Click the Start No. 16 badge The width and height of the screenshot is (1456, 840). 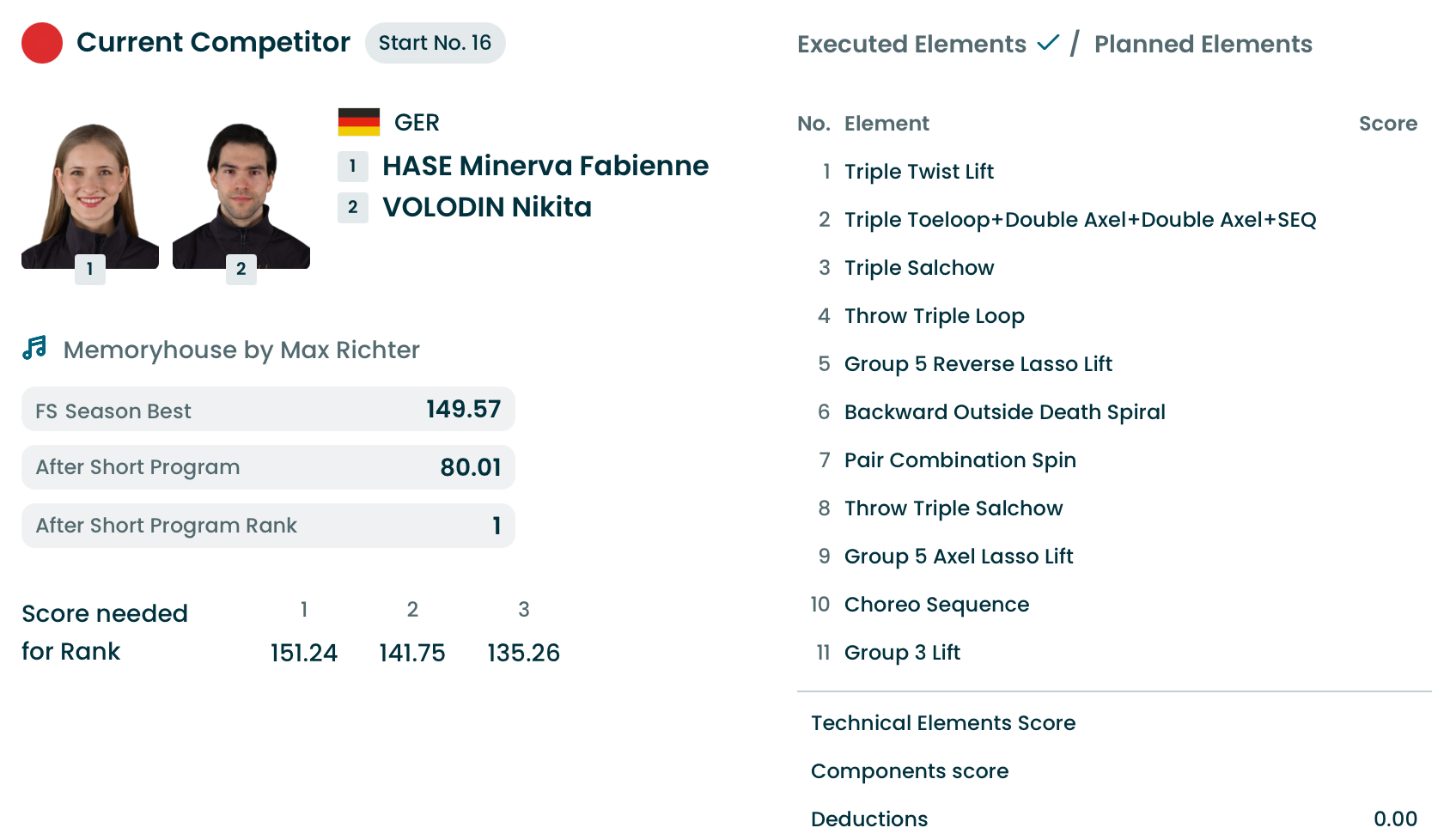[x=436, y=43]
